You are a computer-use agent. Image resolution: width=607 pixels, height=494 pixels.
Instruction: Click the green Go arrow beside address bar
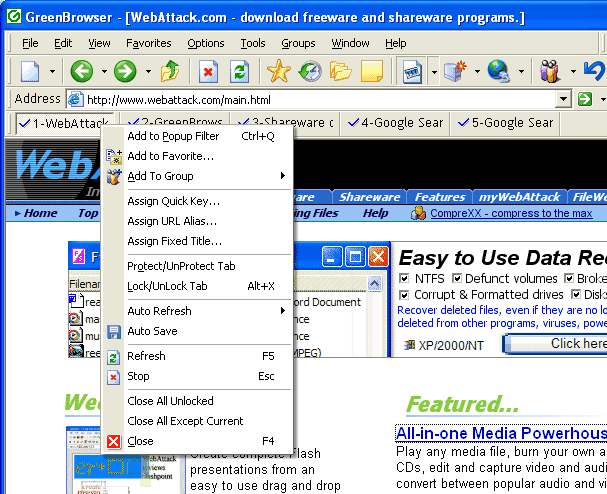585,99
